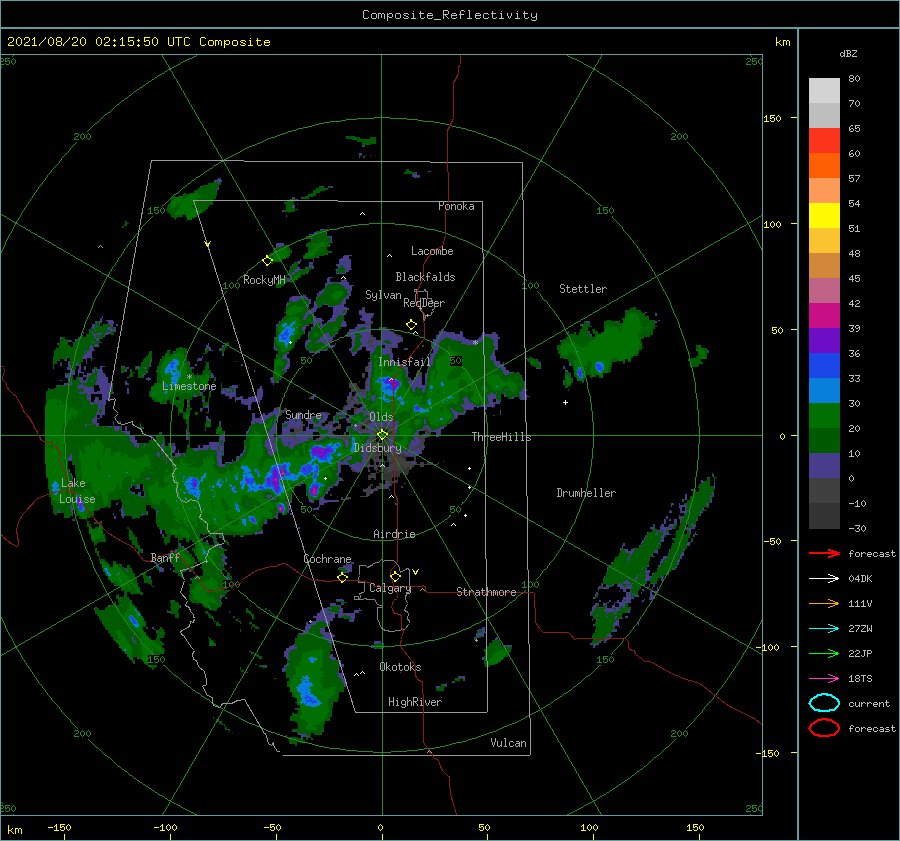Click the km label at top right
The image size is (900, 841).
(x=782, y=42)
